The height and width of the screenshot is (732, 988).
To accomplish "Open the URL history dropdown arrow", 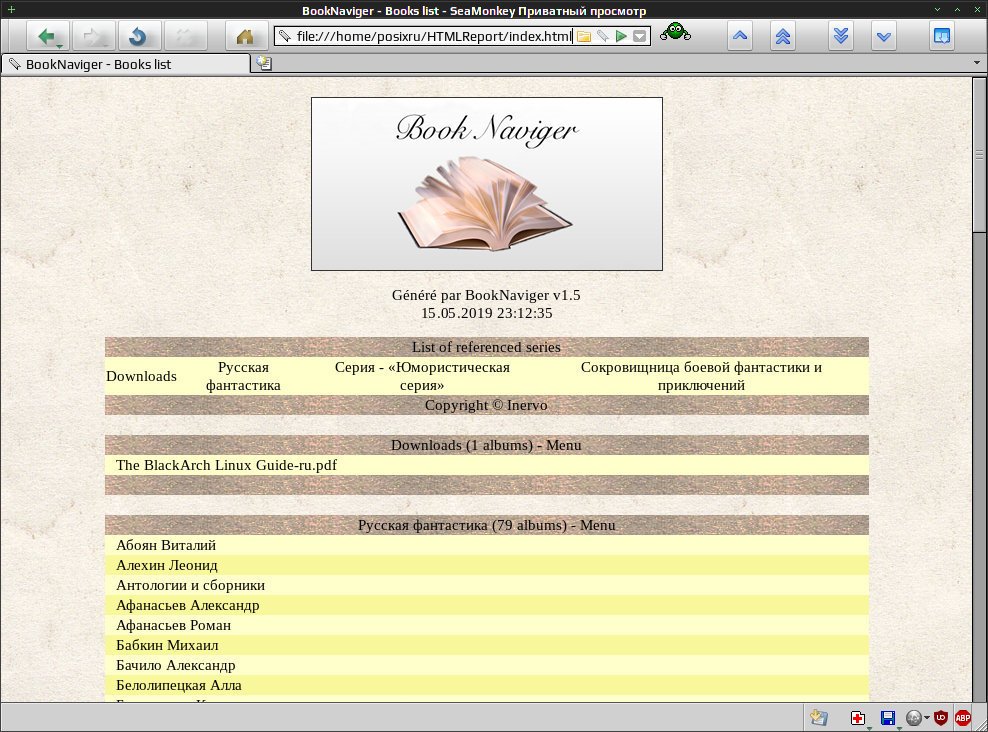I will point(640,36).
